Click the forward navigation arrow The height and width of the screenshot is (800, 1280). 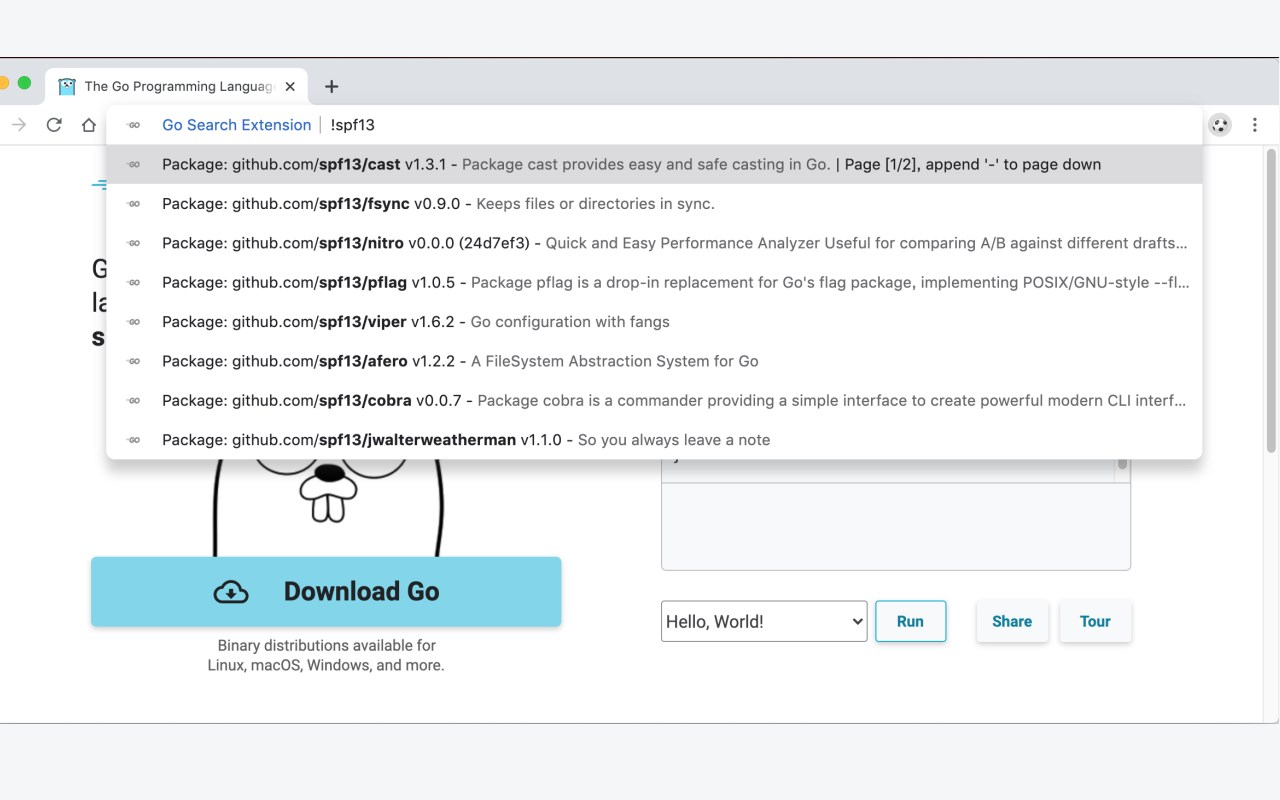(19, 125)
